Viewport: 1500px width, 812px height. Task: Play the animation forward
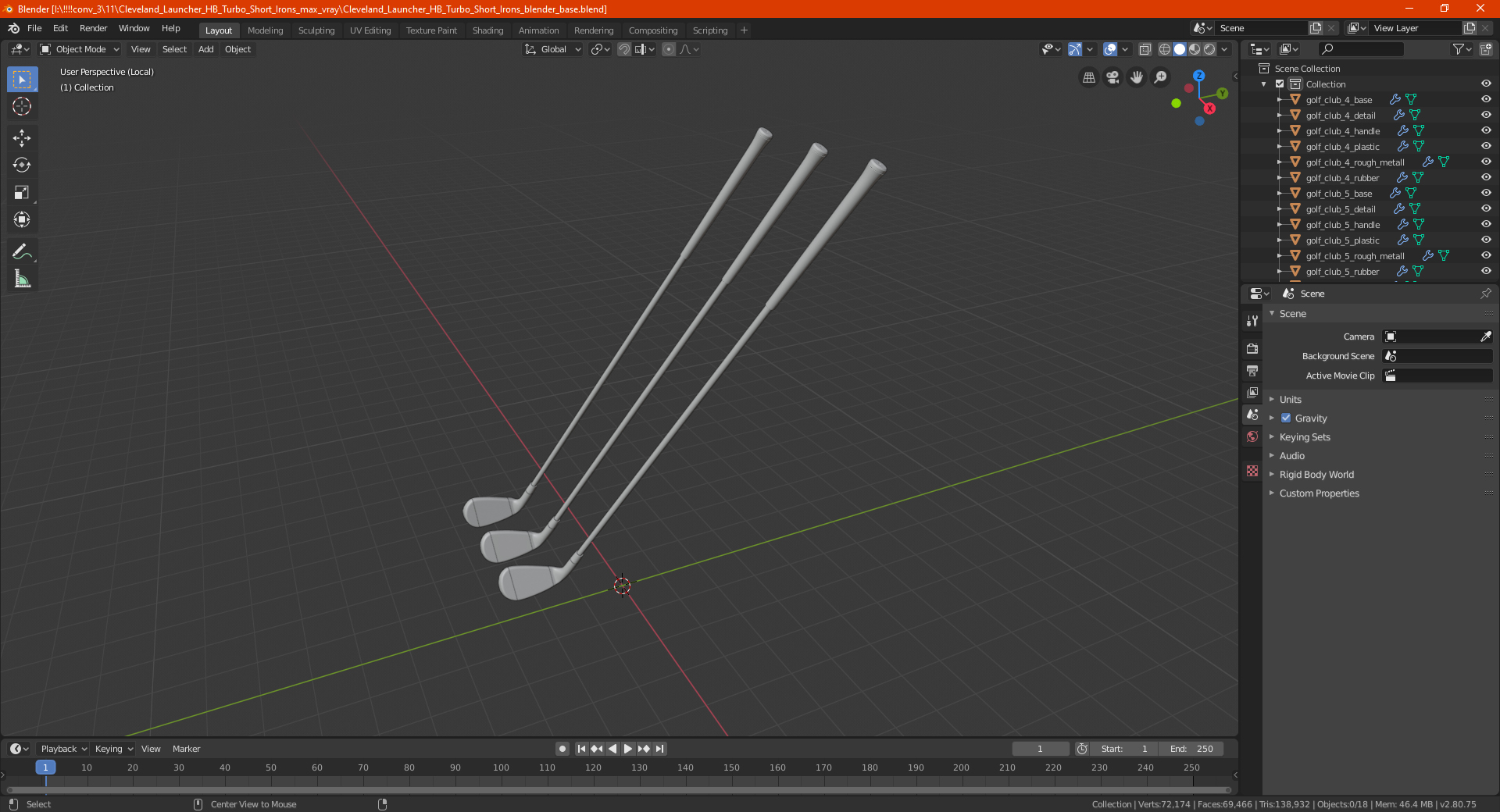[628, 749]
